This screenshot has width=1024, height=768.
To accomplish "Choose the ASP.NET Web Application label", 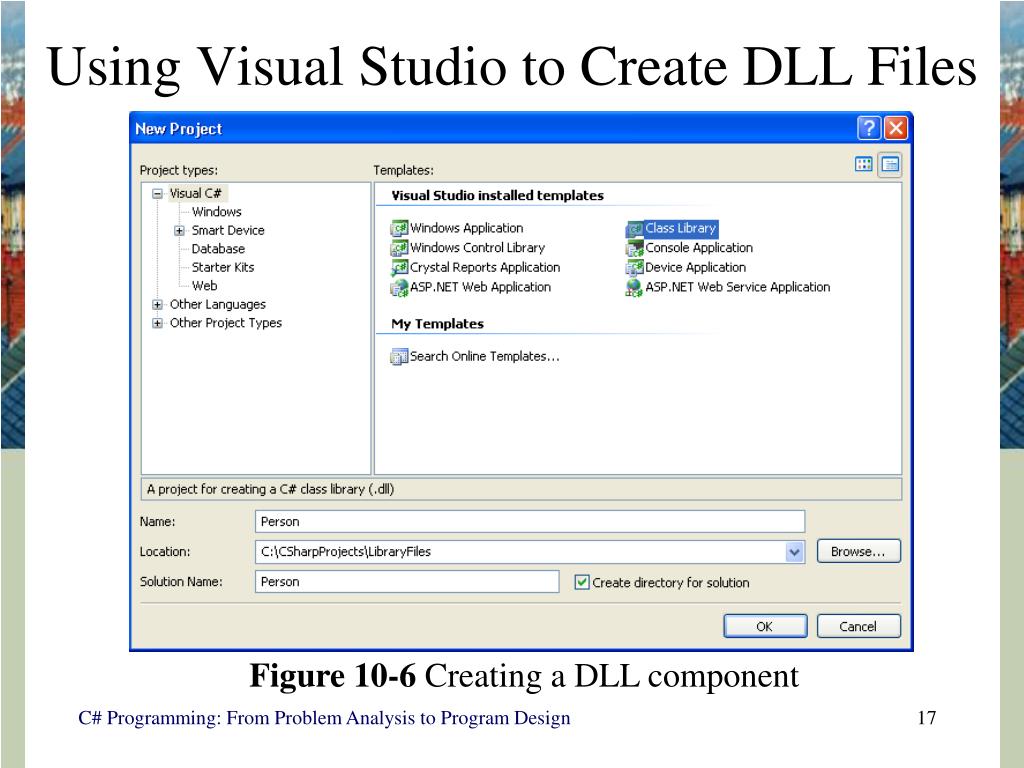I will pyautogui.click(x=481, y=287).
